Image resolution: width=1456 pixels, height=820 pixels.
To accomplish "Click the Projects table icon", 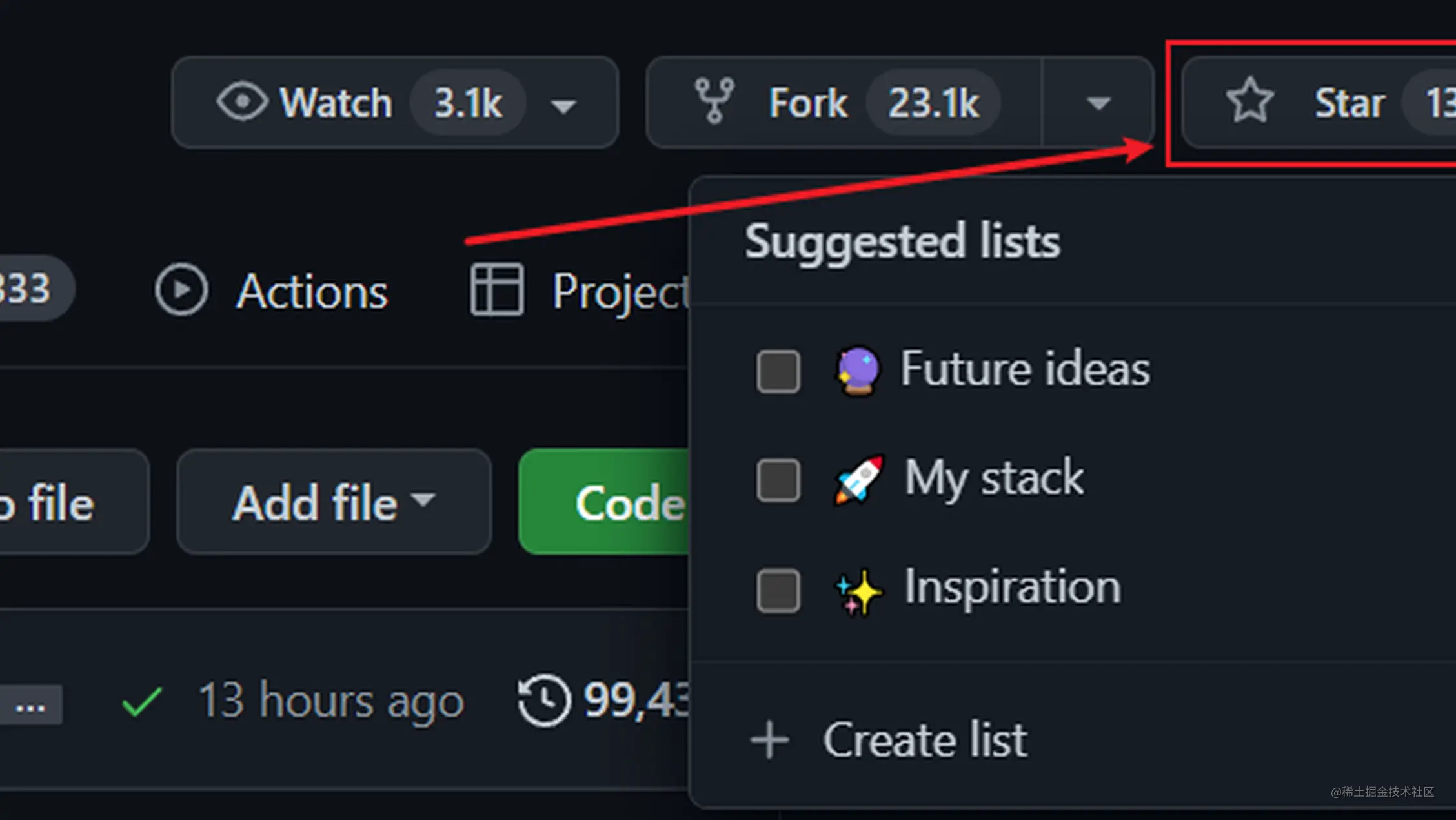I will [x=496, y=289].
